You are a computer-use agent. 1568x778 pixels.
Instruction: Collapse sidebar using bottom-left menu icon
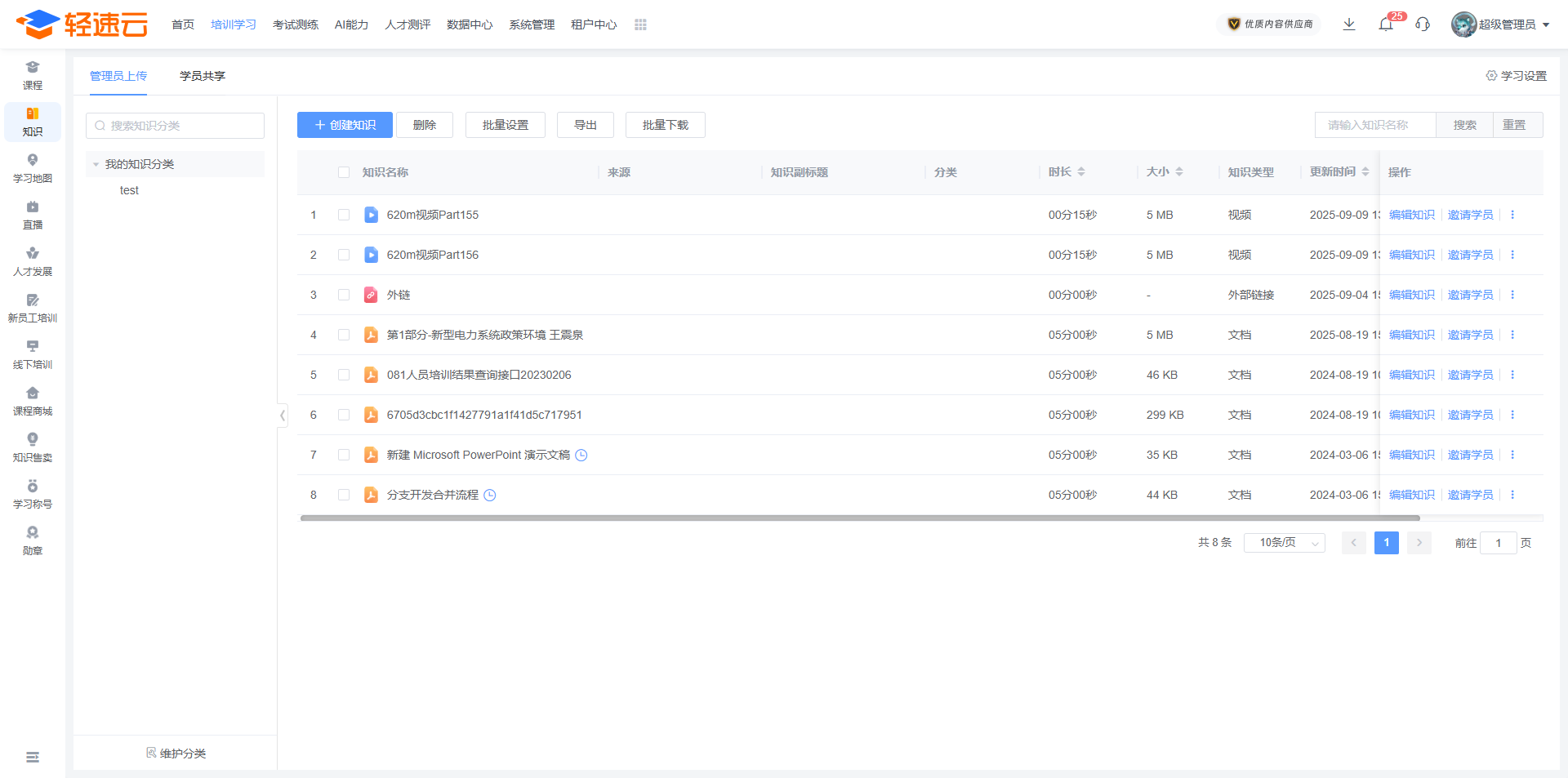click(x=33, y=758)
